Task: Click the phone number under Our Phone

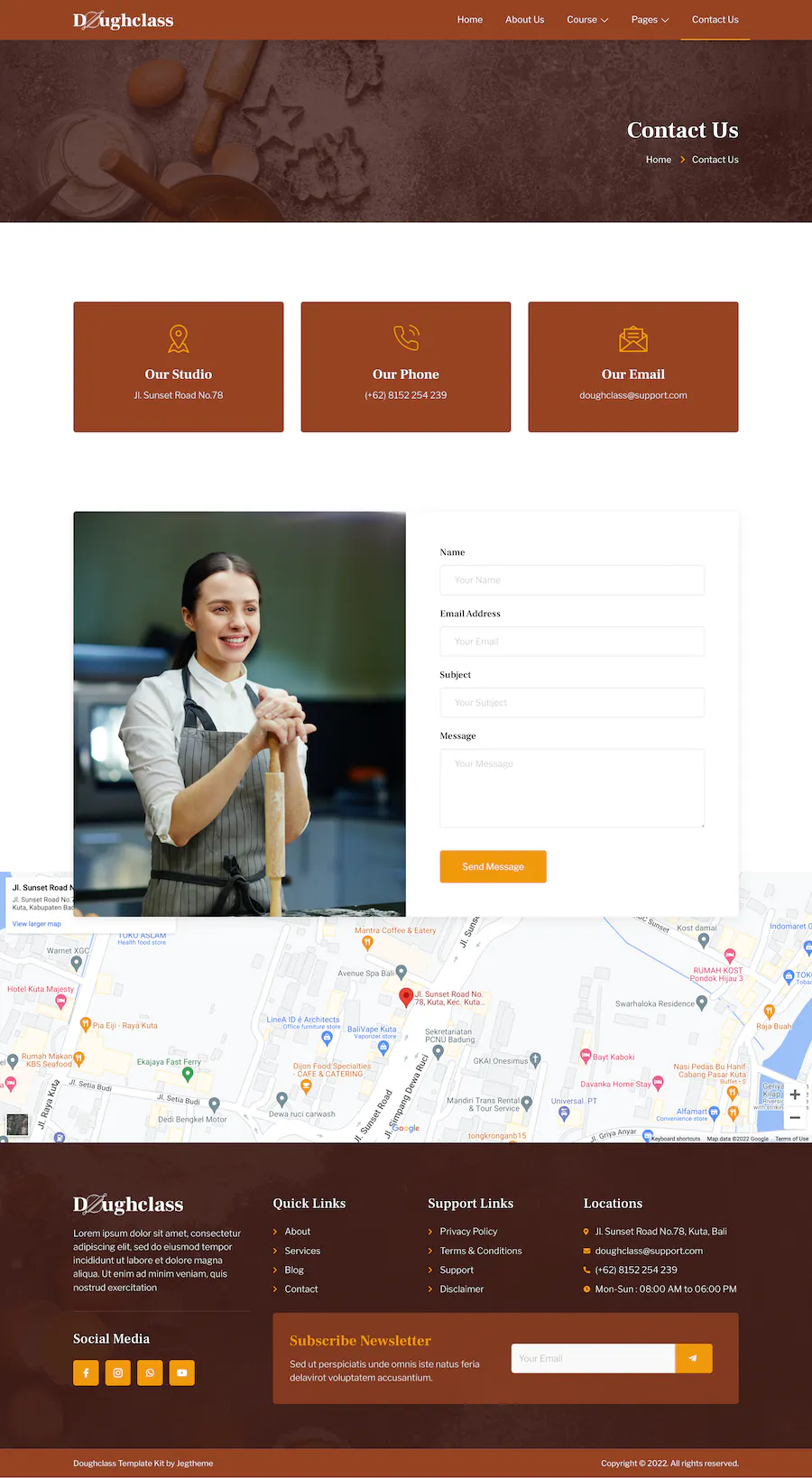Action: (x=406, y=395)
